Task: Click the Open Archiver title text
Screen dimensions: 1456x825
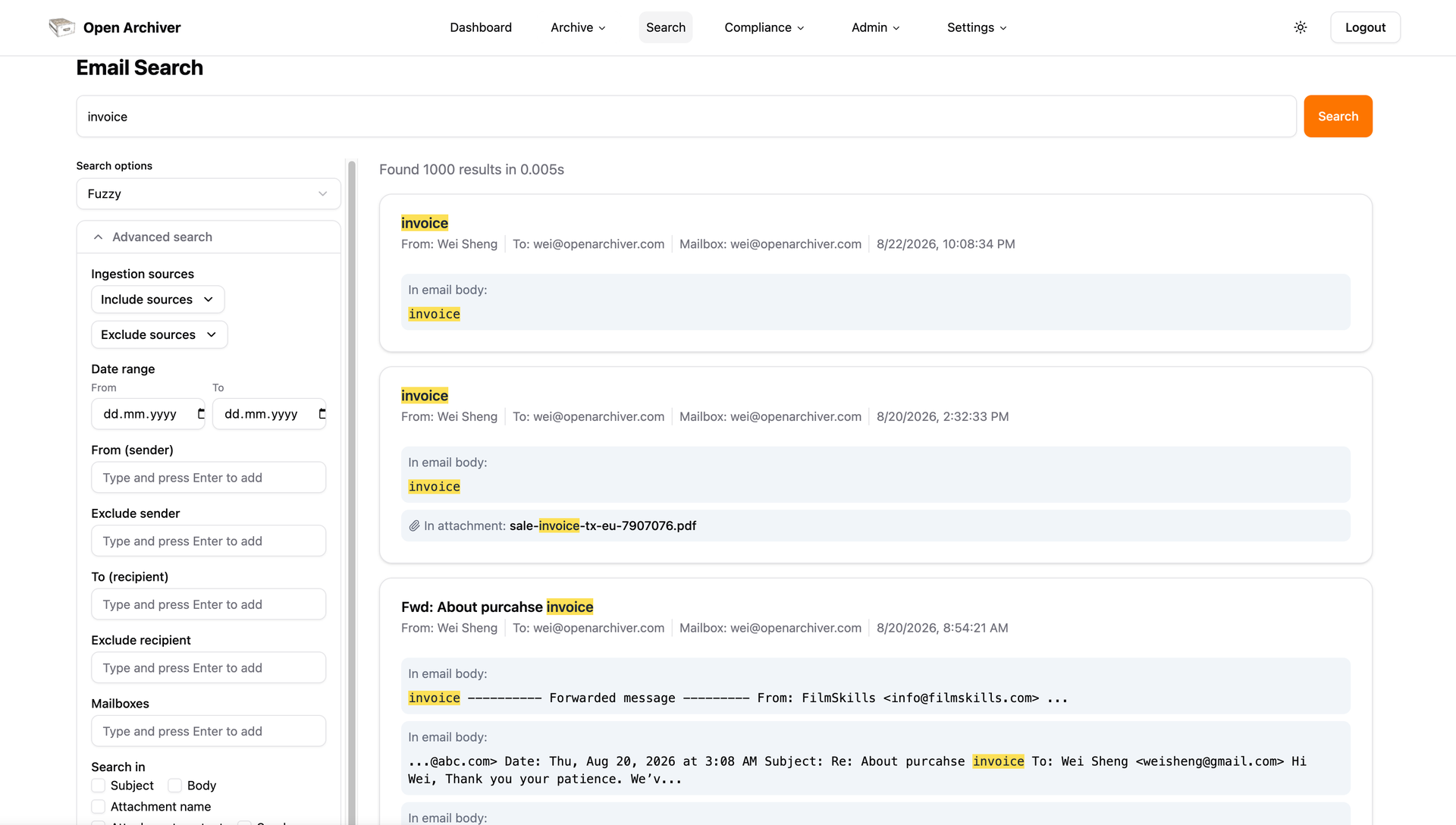Action: pyautogui.click(x=132, y=27)
